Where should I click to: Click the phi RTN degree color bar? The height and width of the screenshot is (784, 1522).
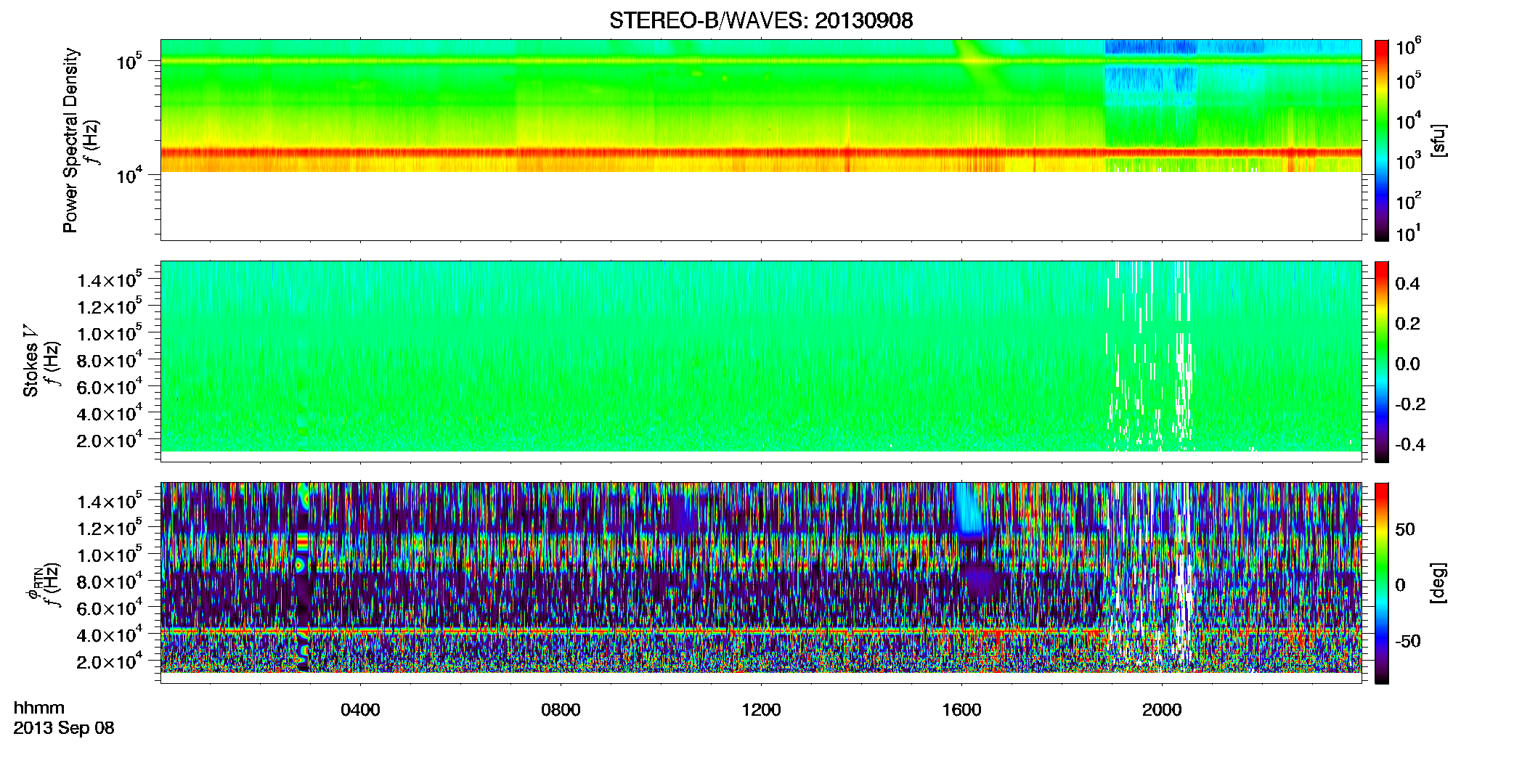coord(1381,583)
